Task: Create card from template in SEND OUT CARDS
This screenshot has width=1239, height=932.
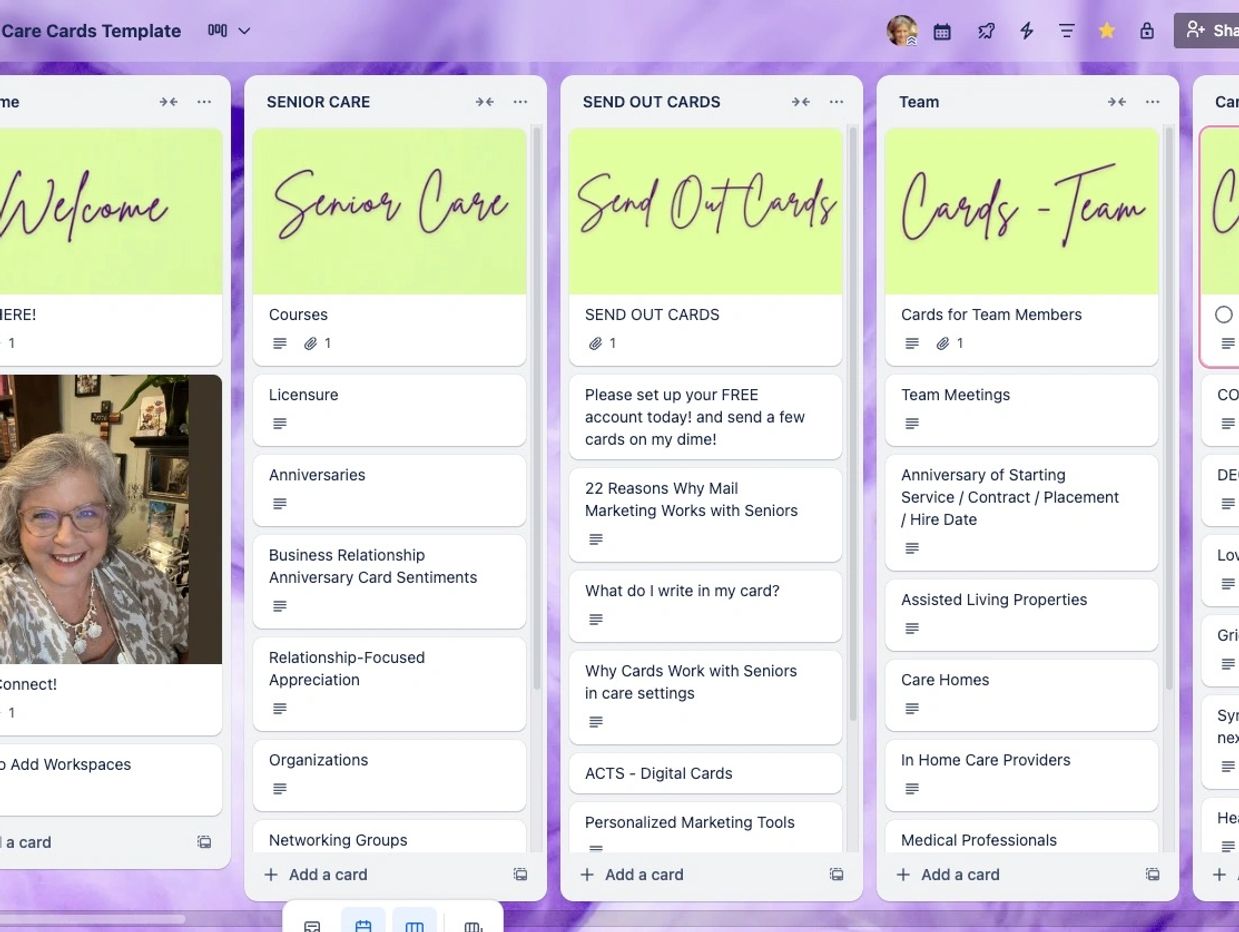Action: pyautogui.click(x=836, y=874)
